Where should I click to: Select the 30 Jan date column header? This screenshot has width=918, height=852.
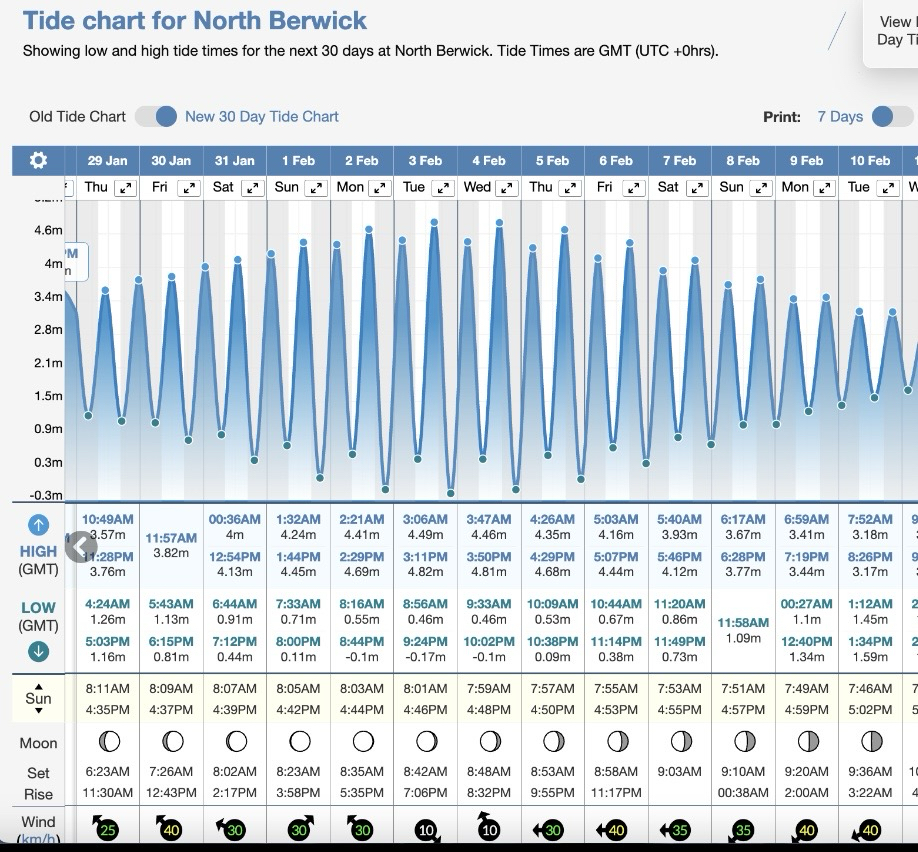click(171, 161)
